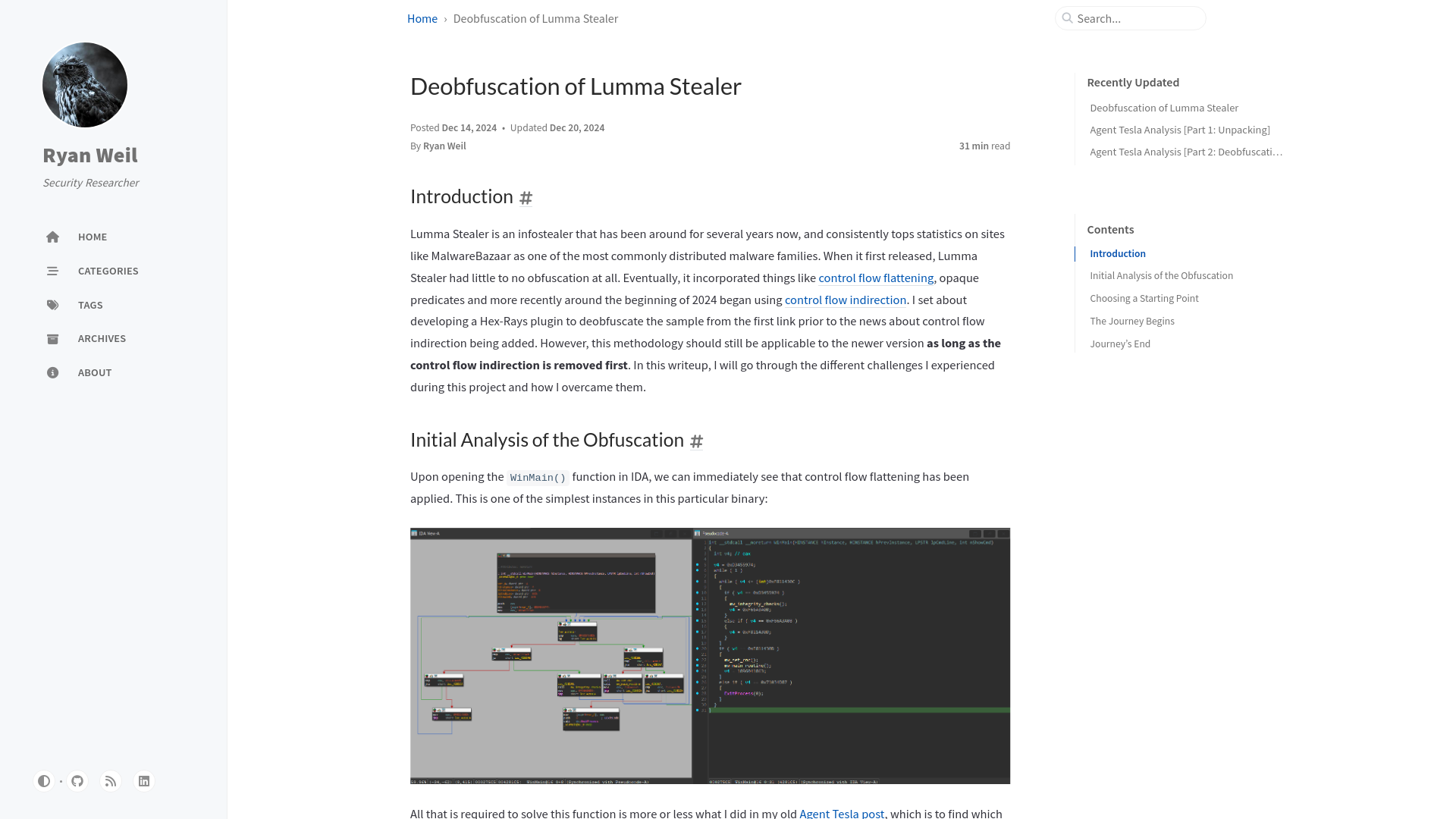Jump to Choosing a Starting Point
Image resolution: width=1456 pixels, height=819 pixels.
[1144, 298]
